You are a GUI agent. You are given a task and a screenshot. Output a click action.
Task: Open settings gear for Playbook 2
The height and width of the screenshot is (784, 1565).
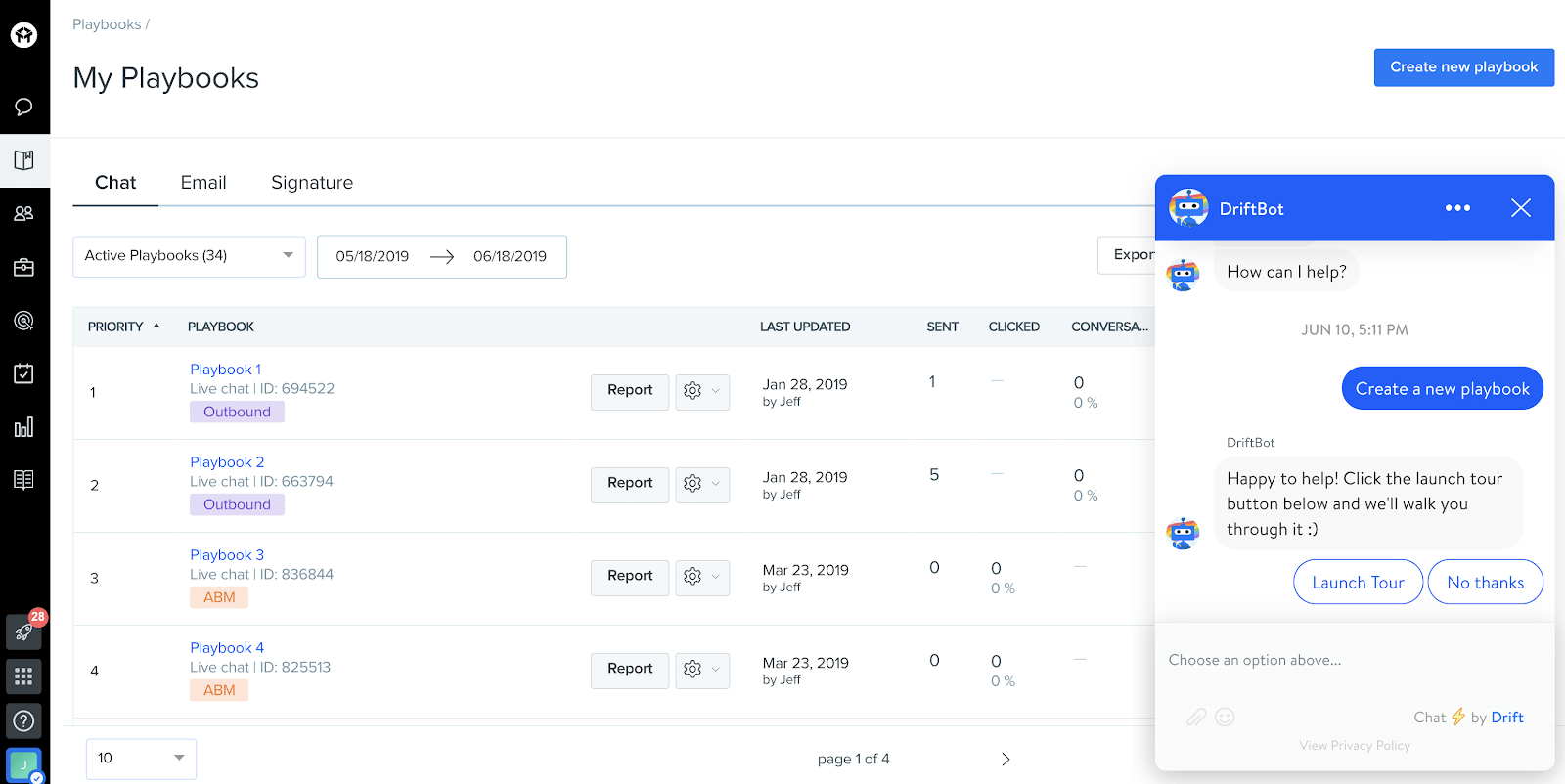tap(702, 485)
